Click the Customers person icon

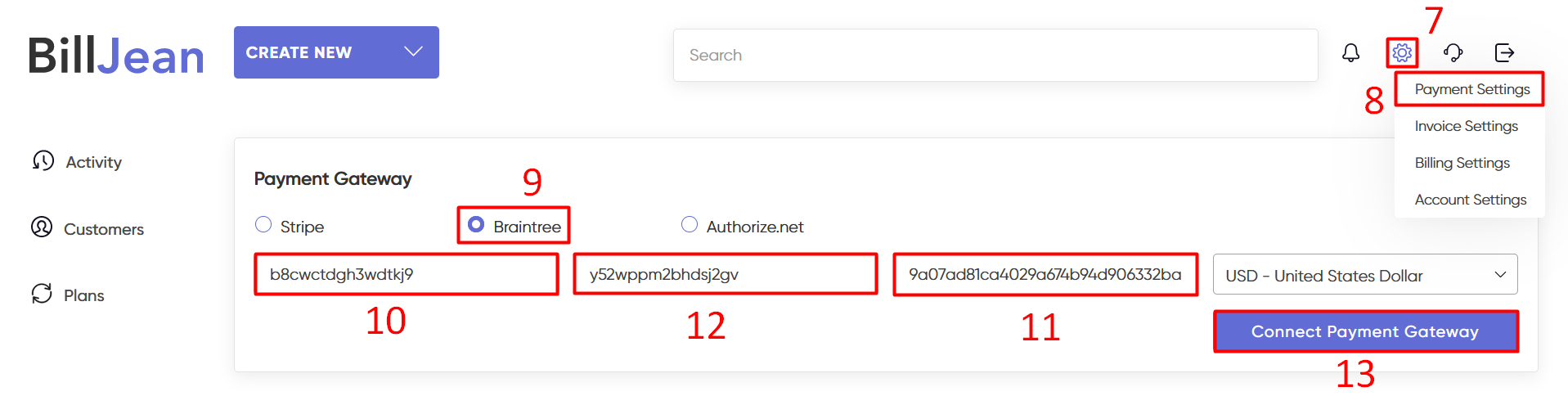click(x=42, y=227)
